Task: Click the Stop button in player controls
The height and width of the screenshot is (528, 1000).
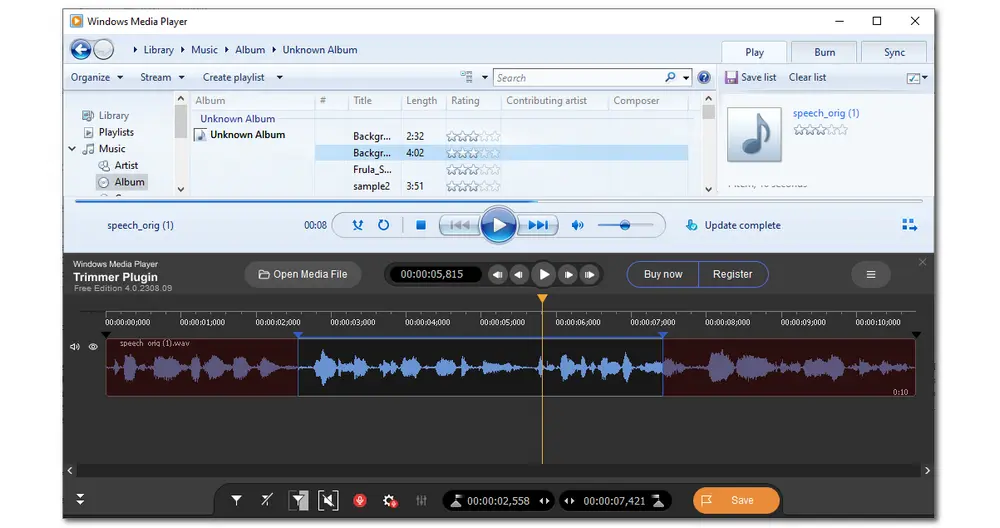Action: (420, 225)
